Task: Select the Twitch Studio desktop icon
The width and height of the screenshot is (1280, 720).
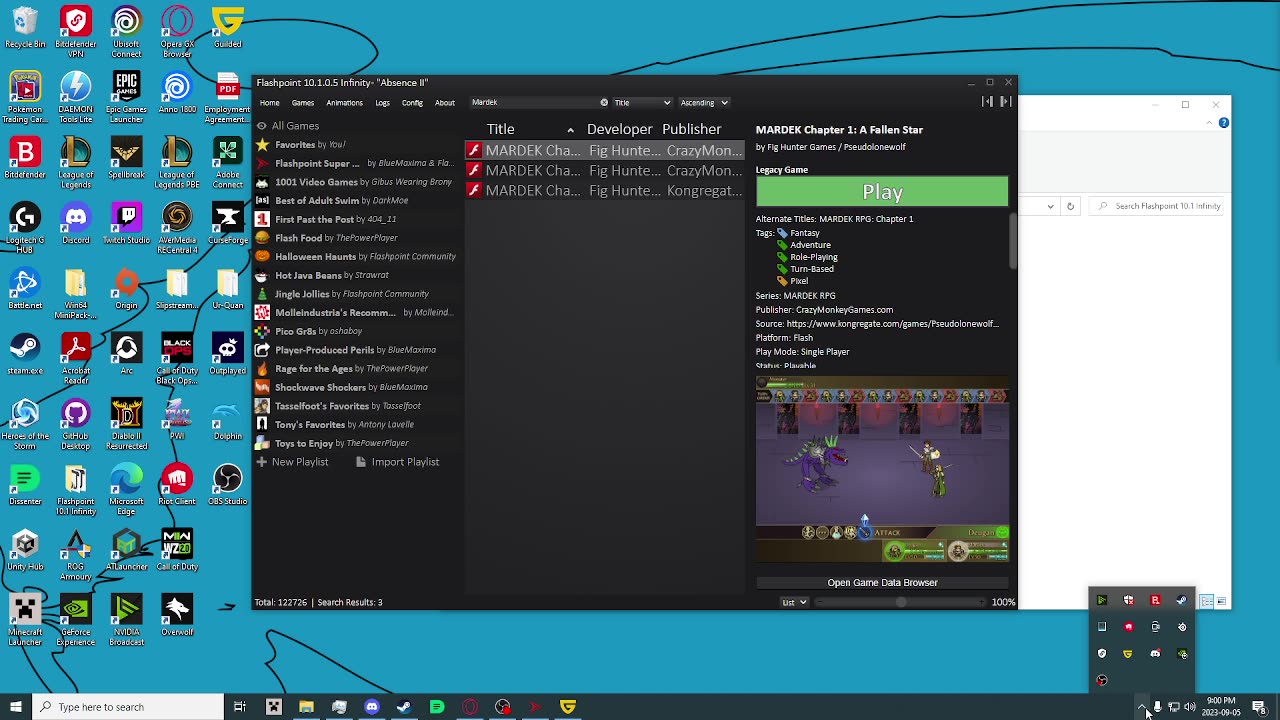Action: click(126, 226)
